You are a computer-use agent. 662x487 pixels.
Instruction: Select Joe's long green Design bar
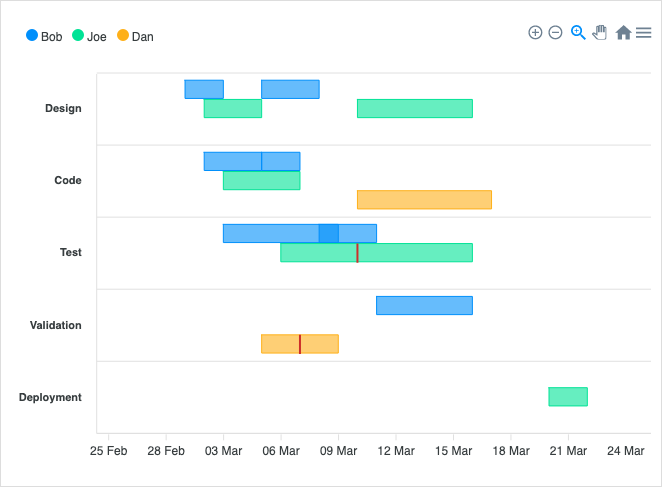tap(414, 109)
